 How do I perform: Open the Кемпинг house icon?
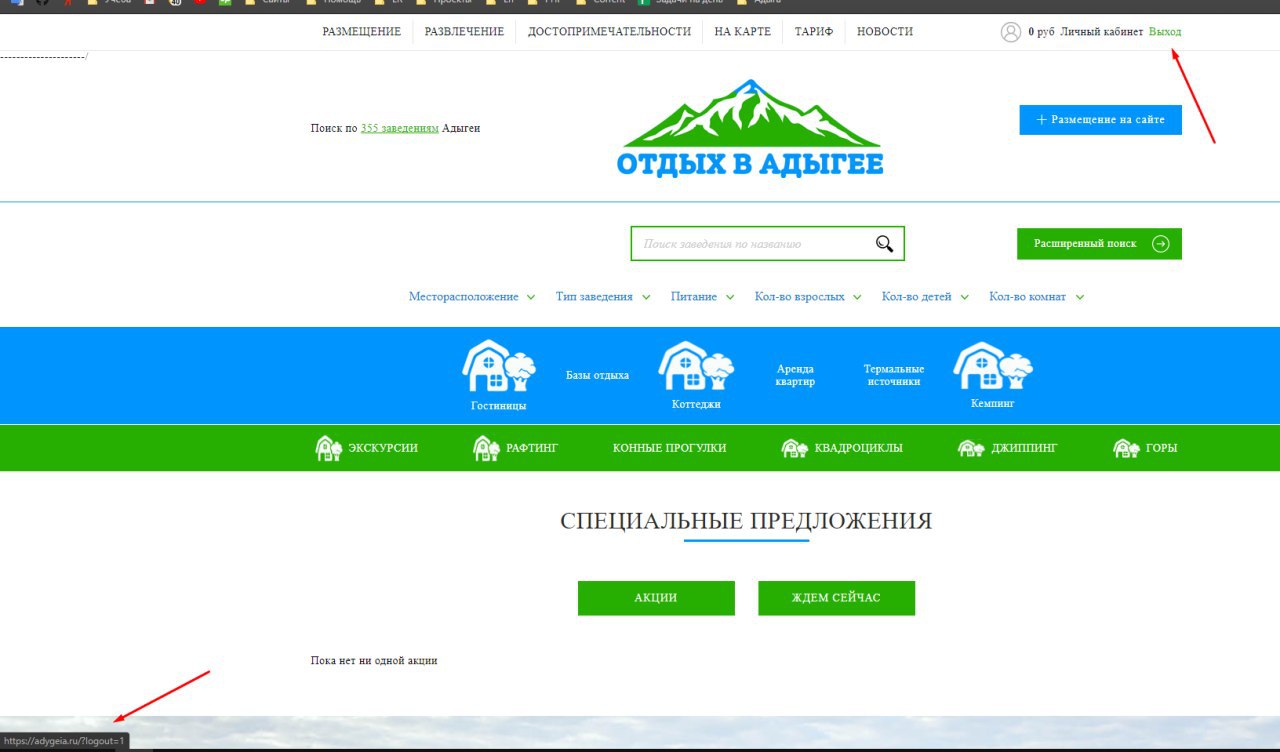click(992, 367)
